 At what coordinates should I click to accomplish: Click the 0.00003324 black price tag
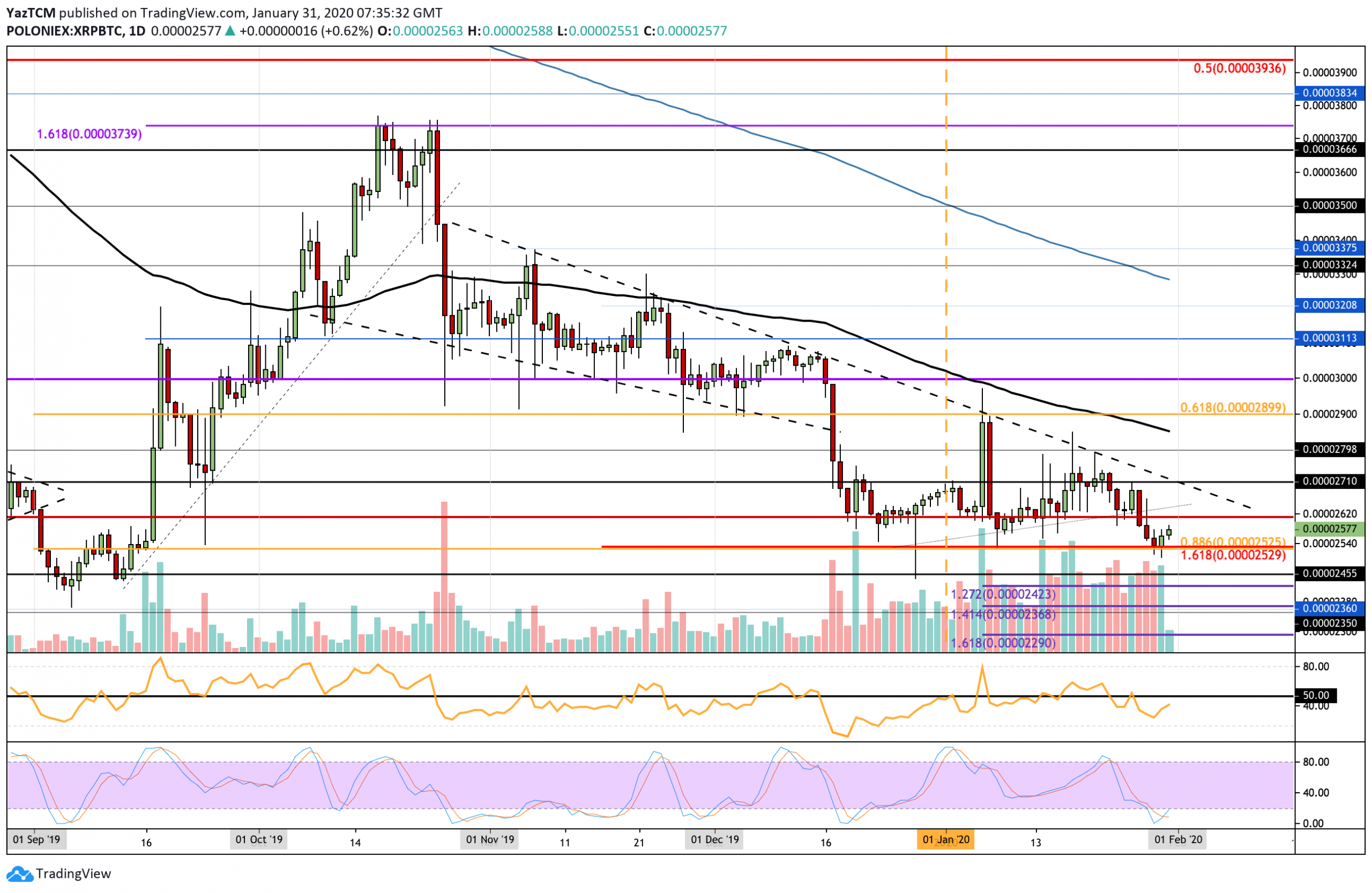(x=1329, y=266)
